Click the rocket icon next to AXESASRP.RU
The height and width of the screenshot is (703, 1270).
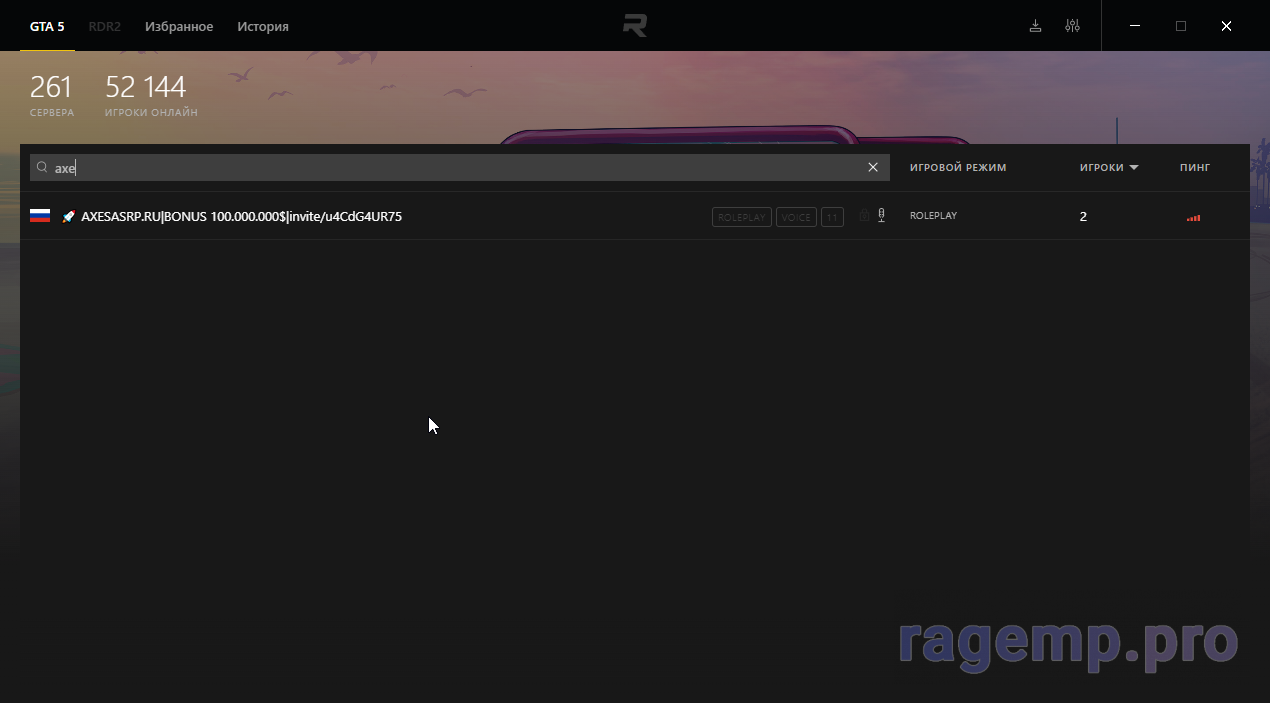tap(68, 216)
